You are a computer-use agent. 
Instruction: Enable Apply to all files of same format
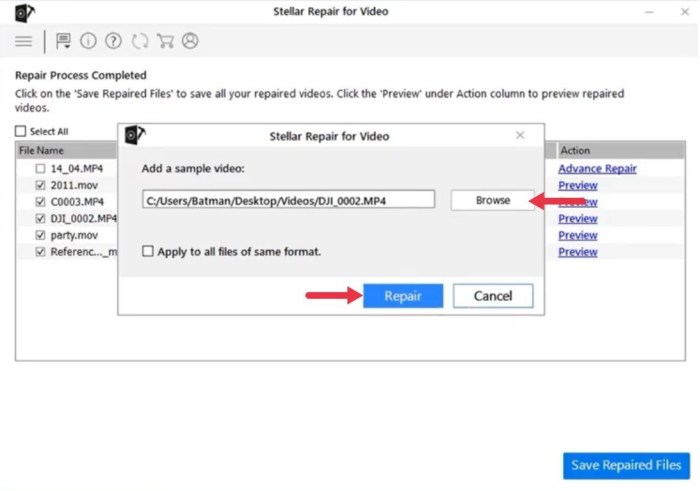(147, 251)
